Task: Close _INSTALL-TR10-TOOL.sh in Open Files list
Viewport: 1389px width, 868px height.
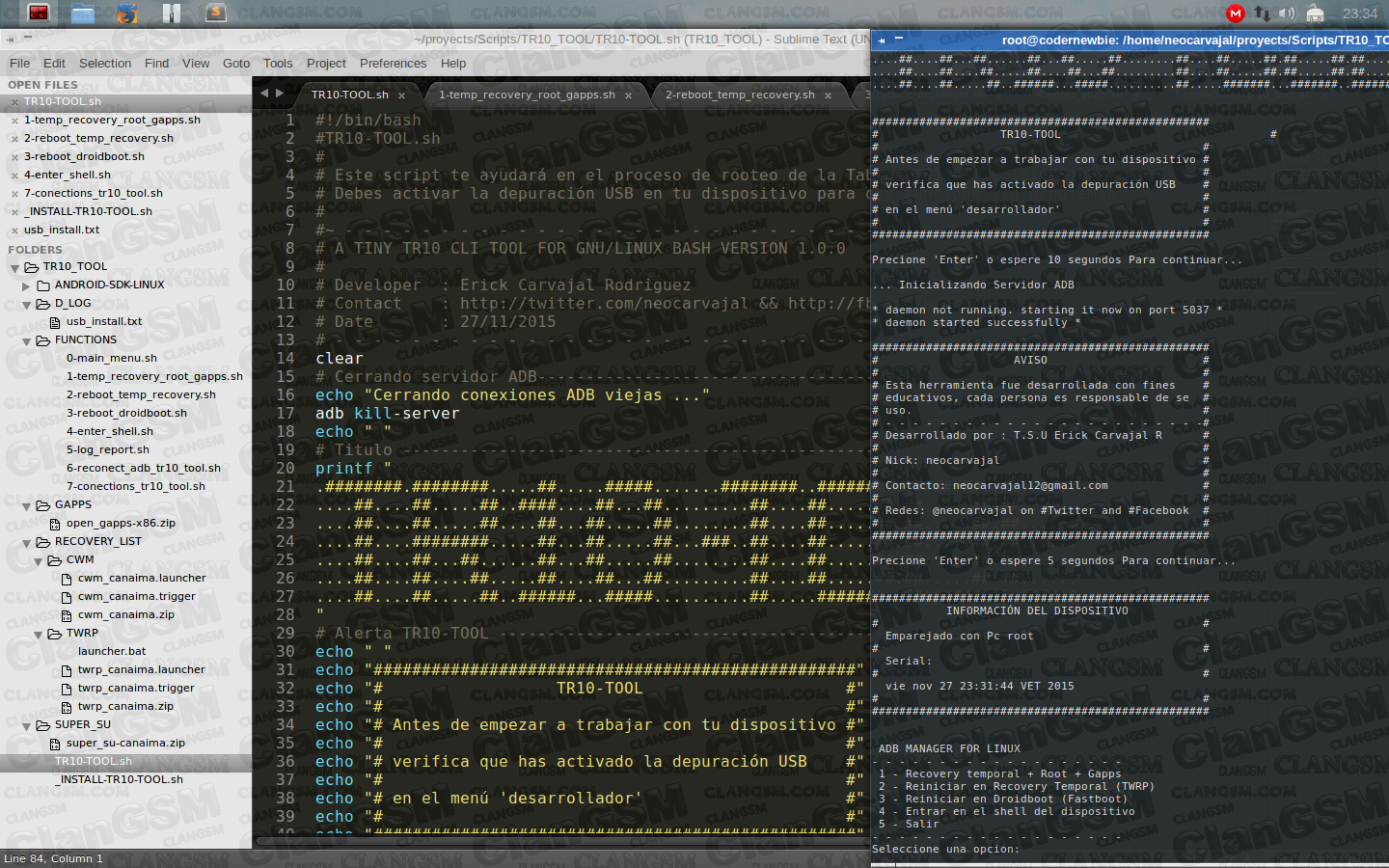Action: coord(14,212)
